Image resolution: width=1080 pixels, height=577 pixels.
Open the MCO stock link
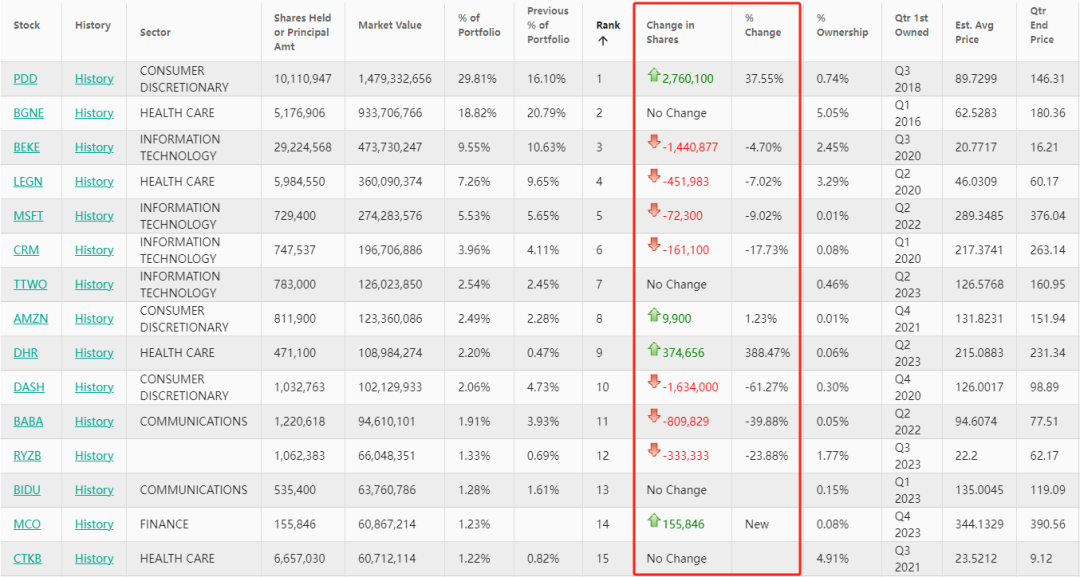[27, 524]
